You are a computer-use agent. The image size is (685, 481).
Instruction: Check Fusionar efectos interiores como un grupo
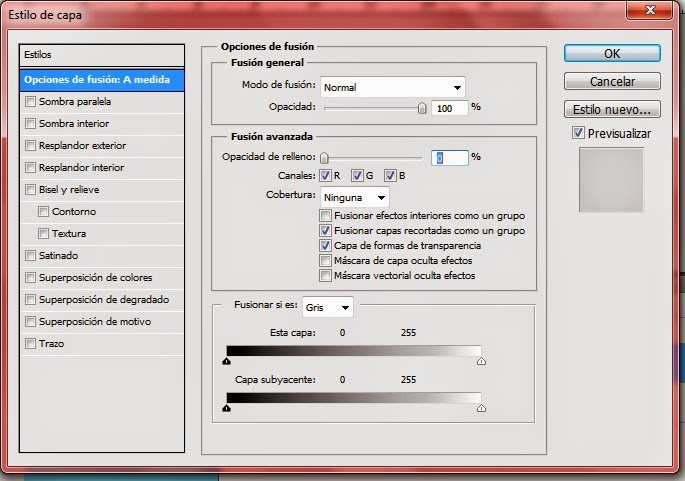pos(325,215)
